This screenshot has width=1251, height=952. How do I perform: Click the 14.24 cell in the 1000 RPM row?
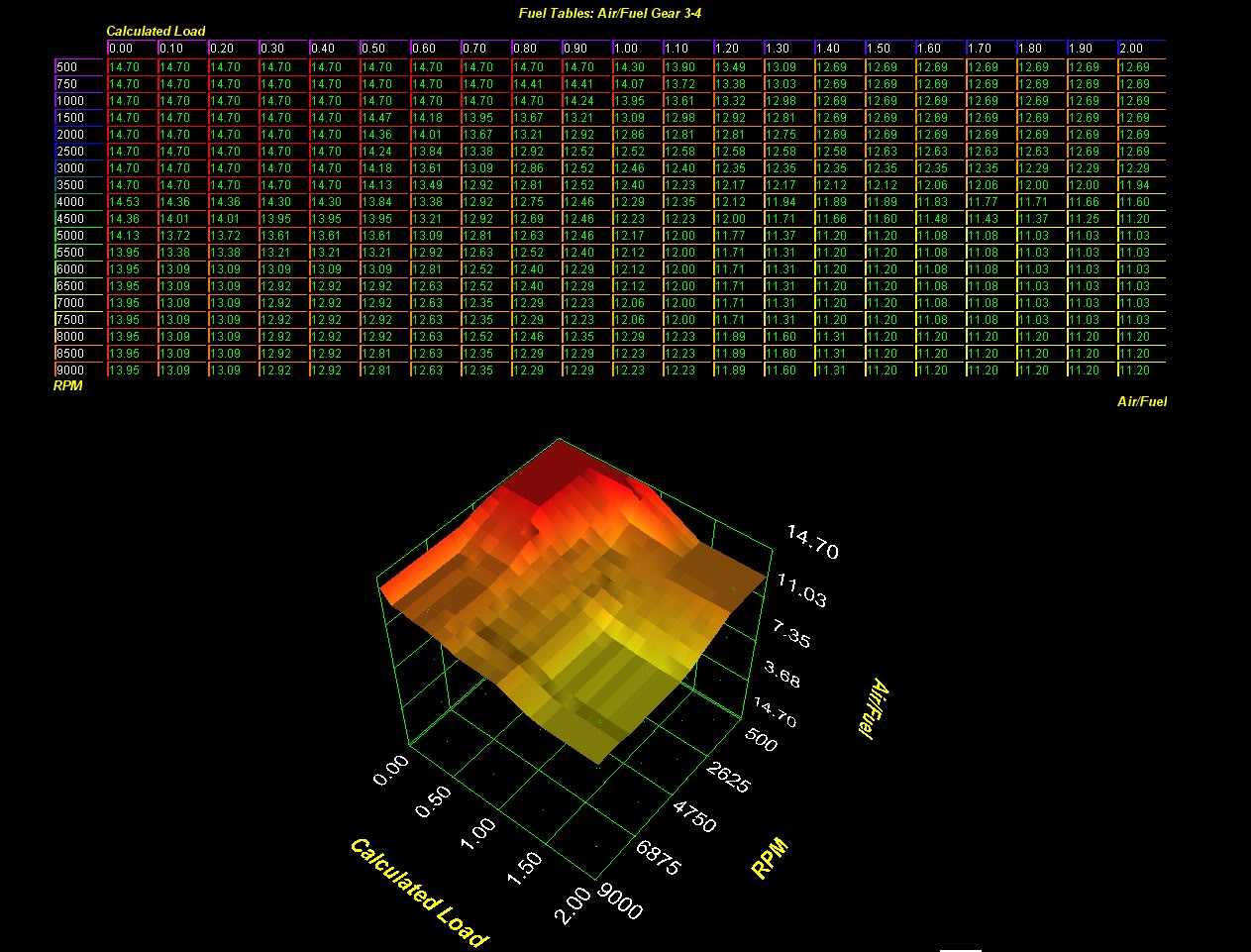point(586,101)
